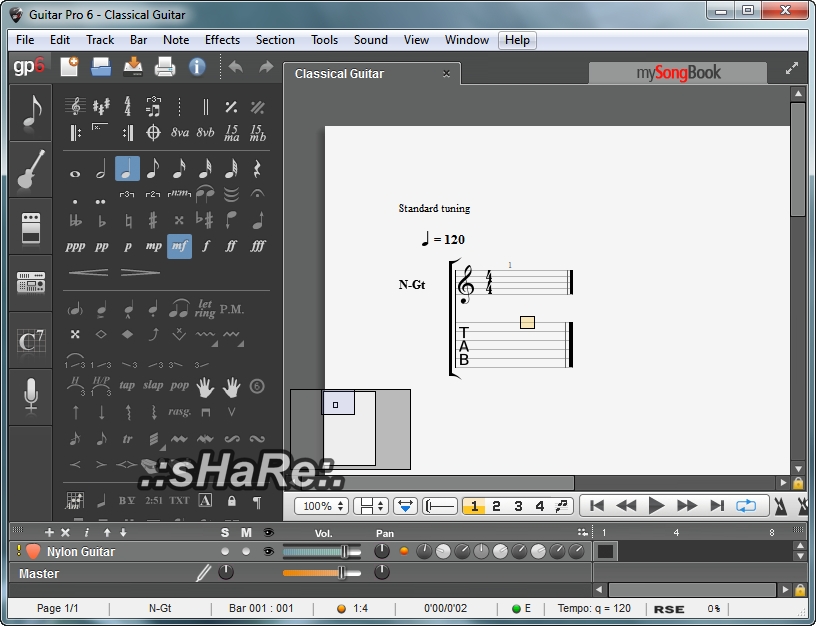Switch to voice 3
816x626 pixels.
click(x=518, y=506)
